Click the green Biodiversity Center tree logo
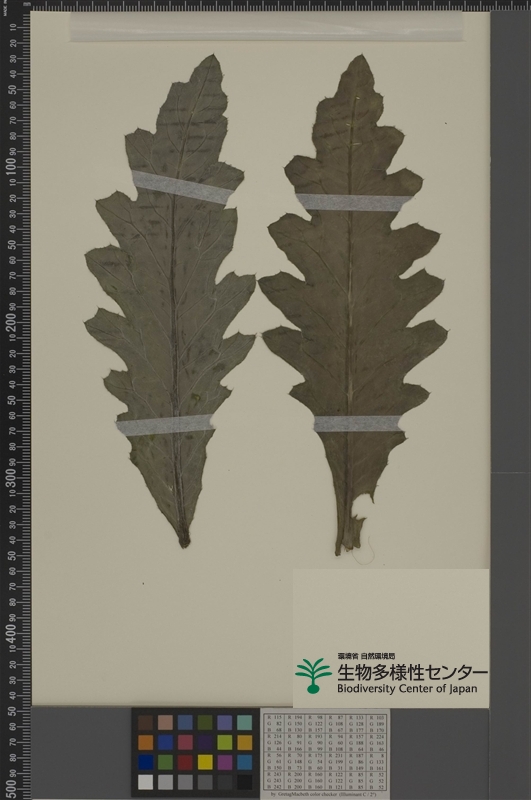Viewport: 531px width, 800px height. (313, 675)
